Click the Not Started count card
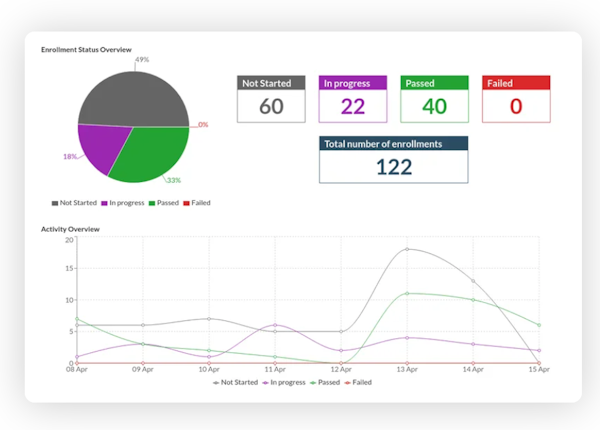The image size is (600, 430). 271,99
